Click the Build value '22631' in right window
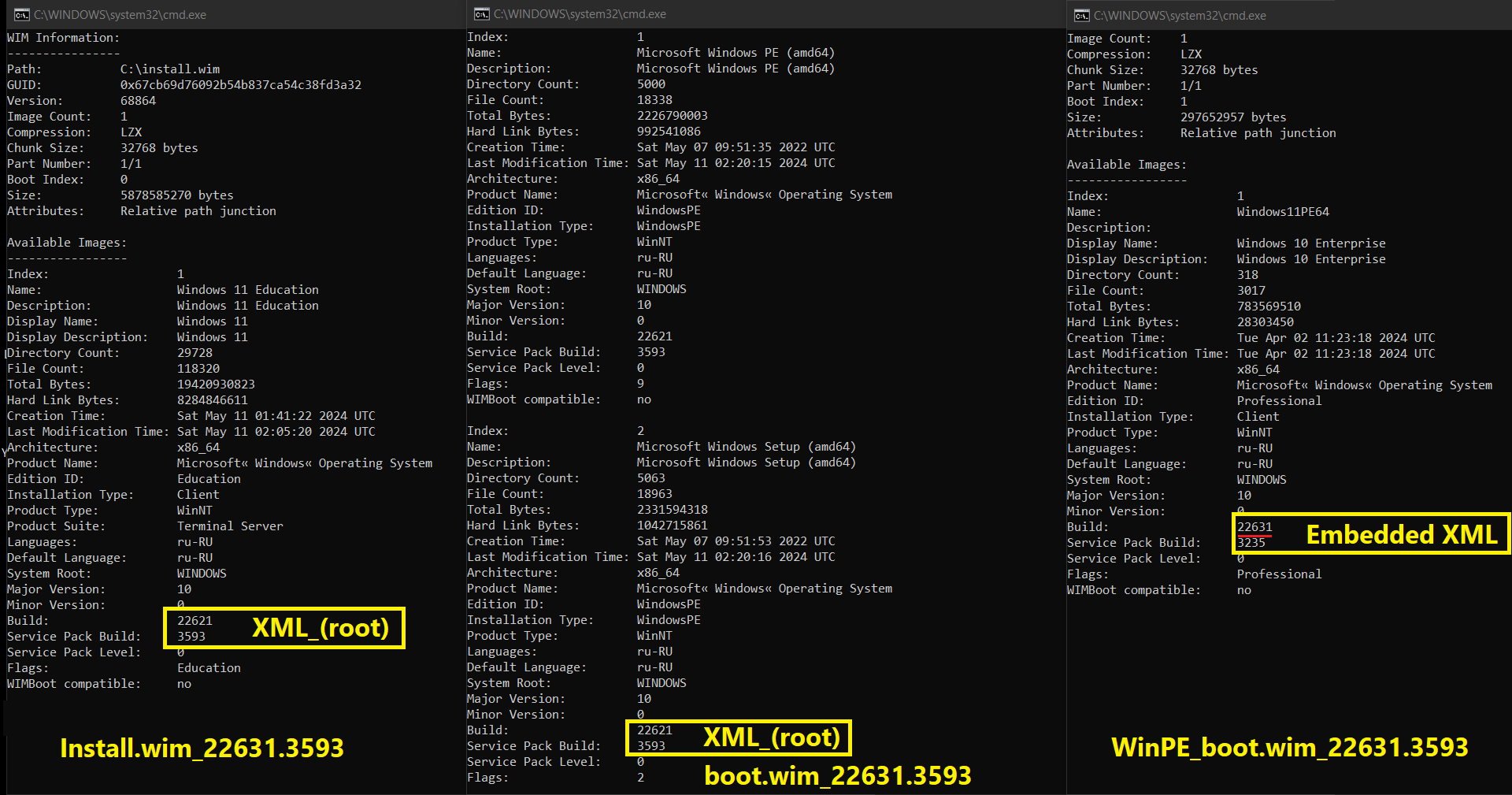This screenshot has width=1512, height=795. point(1254,527)
